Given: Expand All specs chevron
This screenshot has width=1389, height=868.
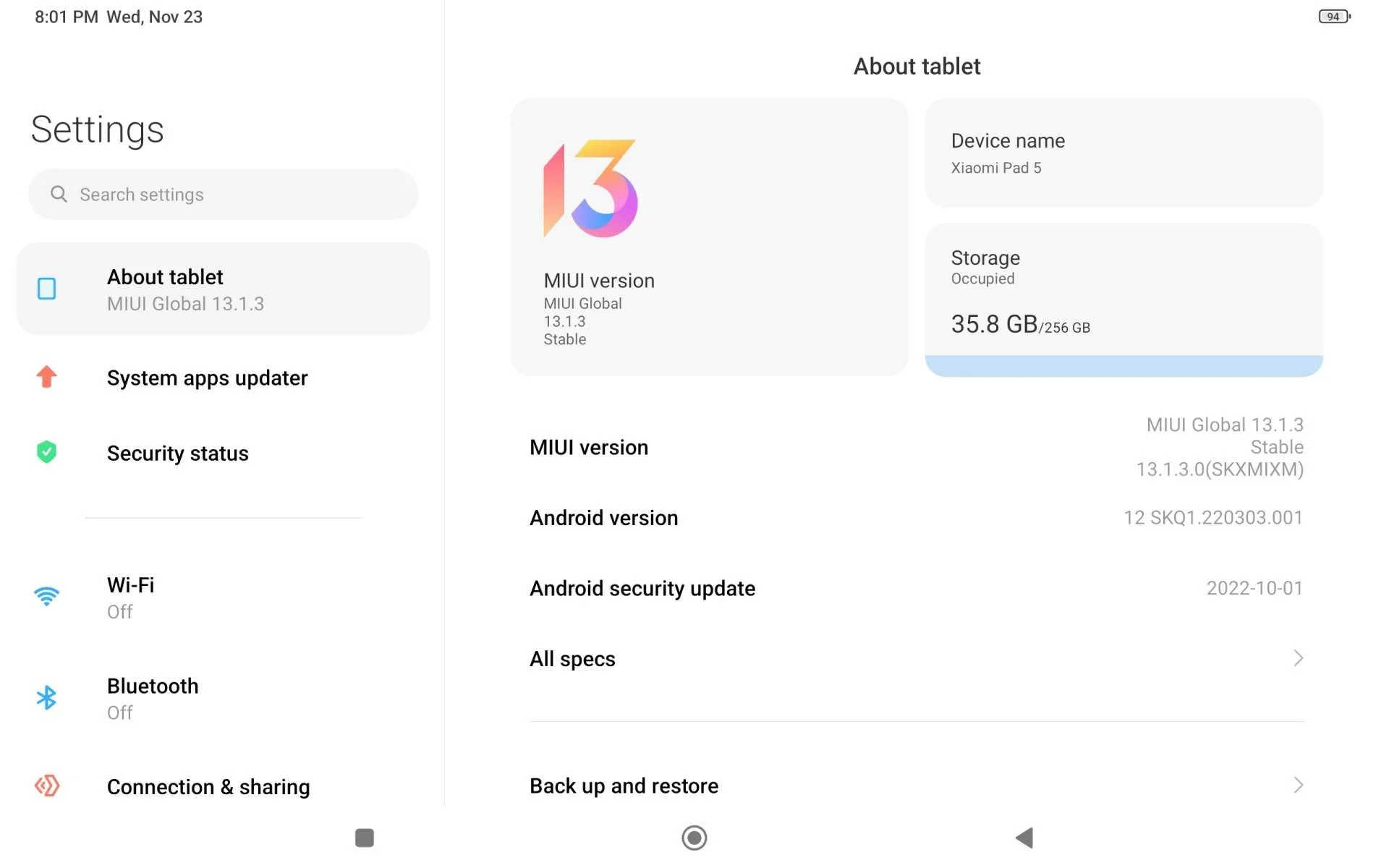Looking at the screenshot, I should pos(1298,658).
